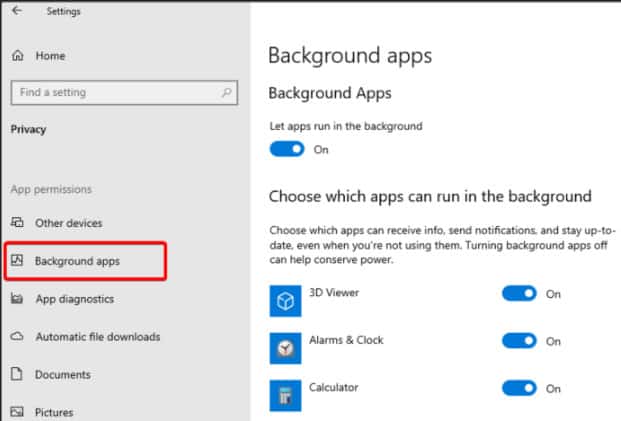621x421 pixels.
Task: Open the App diagnostics page
Action: click(74, 299)
